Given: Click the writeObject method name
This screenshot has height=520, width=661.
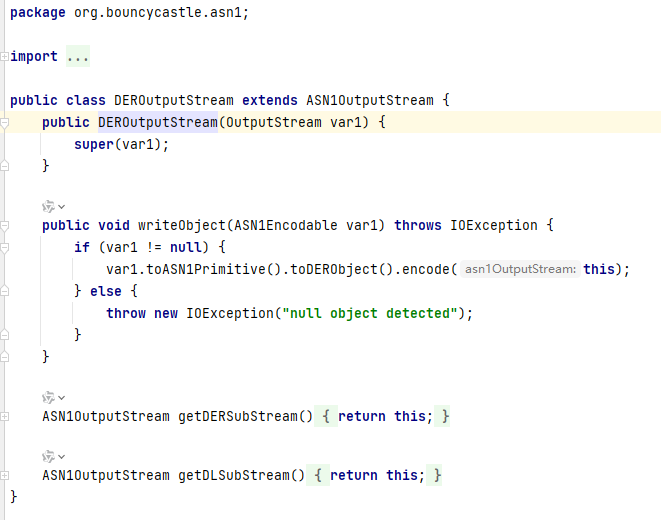Looking at the screenshot, I should pos(182,226).
